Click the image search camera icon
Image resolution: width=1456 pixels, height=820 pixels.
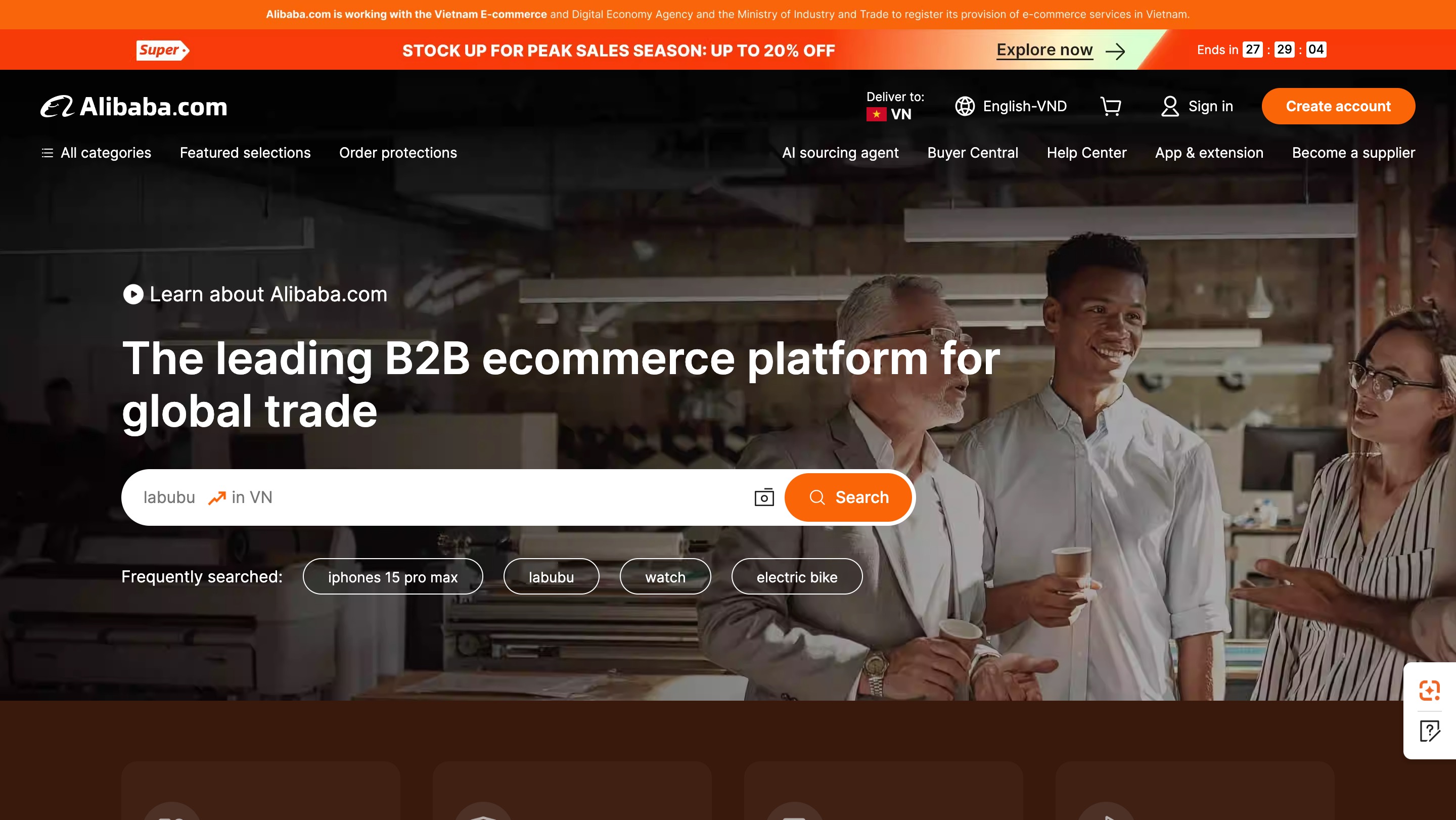(764, 497)
